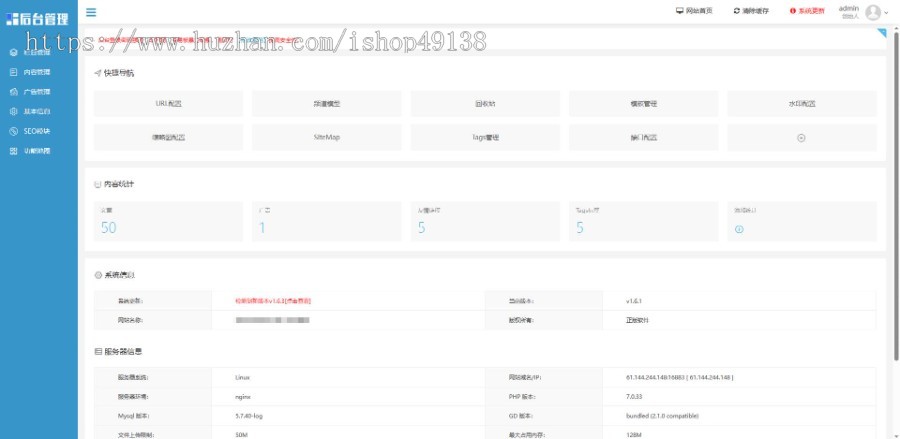Click the stat card showing 1
This screenshot has height=439, width=900.
pyautogui.click(x=327, y=221)
